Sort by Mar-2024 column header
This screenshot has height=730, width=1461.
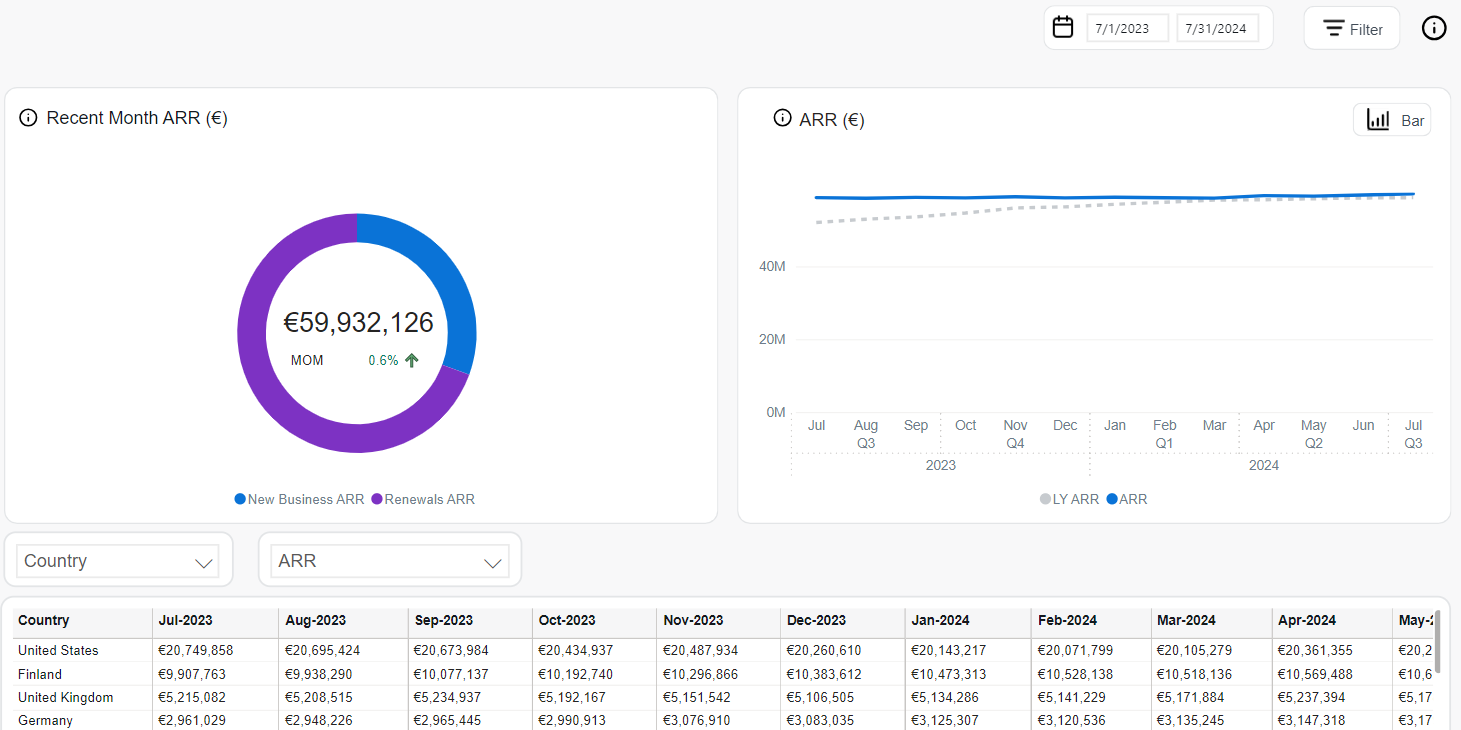1212,620
